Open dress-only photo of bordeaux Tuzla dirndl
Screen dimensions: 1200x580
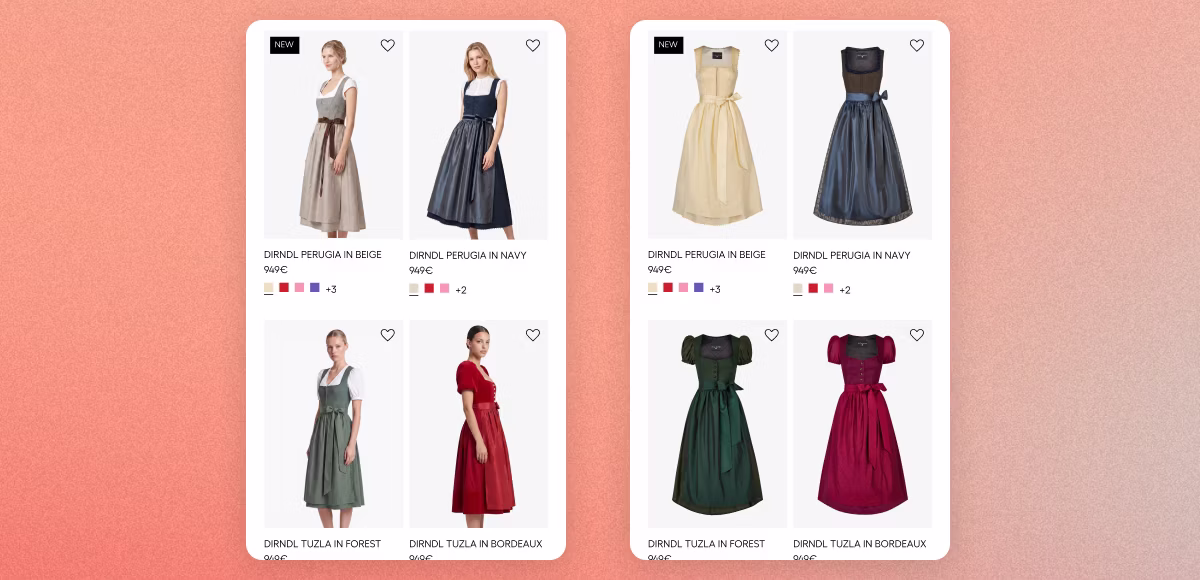(862, 424)
